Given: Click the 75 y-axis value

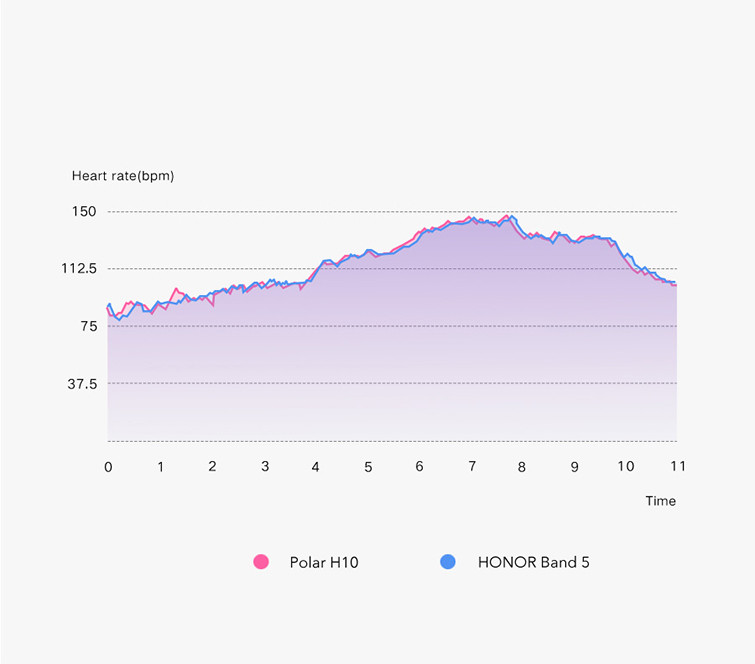Looking at the screenshot, I should (x=89, y=326).
